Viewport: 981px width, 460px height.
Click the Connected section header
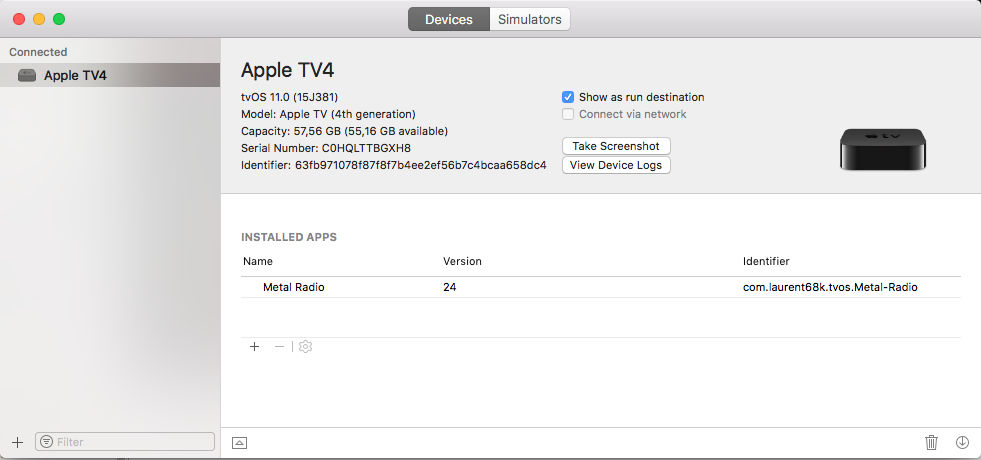[38, 52]
